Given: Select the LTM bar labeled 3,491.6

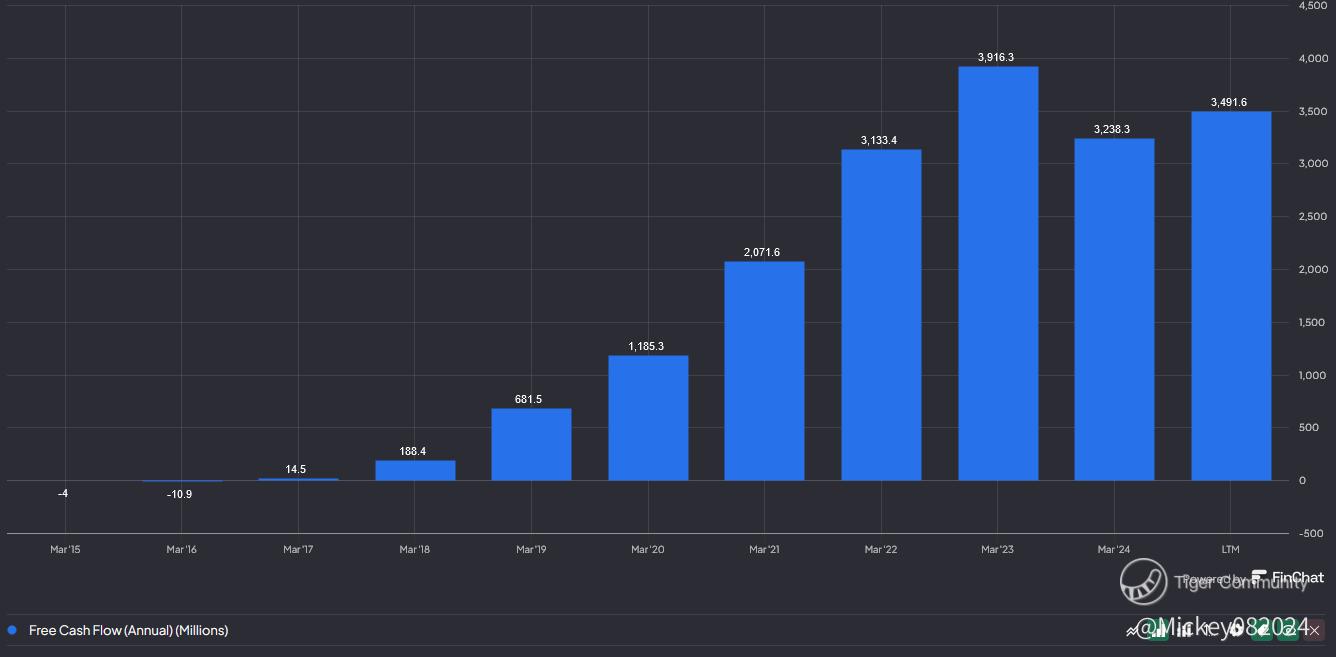Looking at the screenshot, I should click(x=1231, y=296).
